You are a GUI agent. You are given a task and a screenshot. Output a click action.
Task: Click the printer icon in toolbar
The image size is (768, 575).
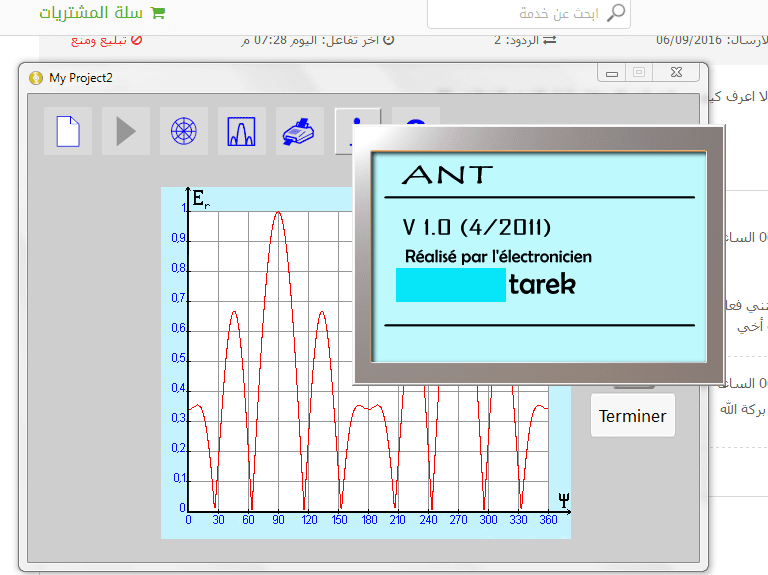click(x=299, y=131)
